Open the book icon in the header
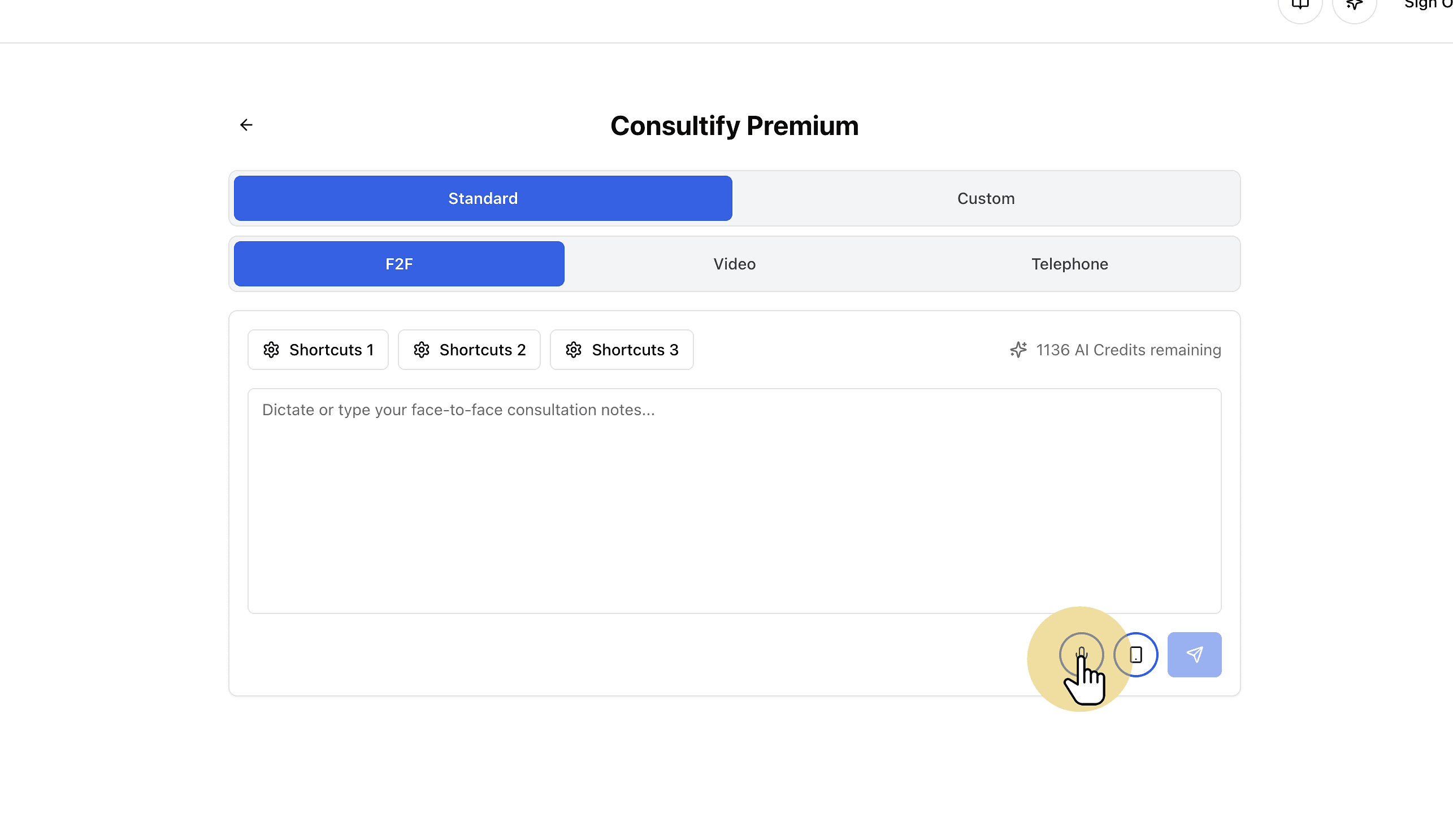The image size is (1453, 840). point(1300,6)
